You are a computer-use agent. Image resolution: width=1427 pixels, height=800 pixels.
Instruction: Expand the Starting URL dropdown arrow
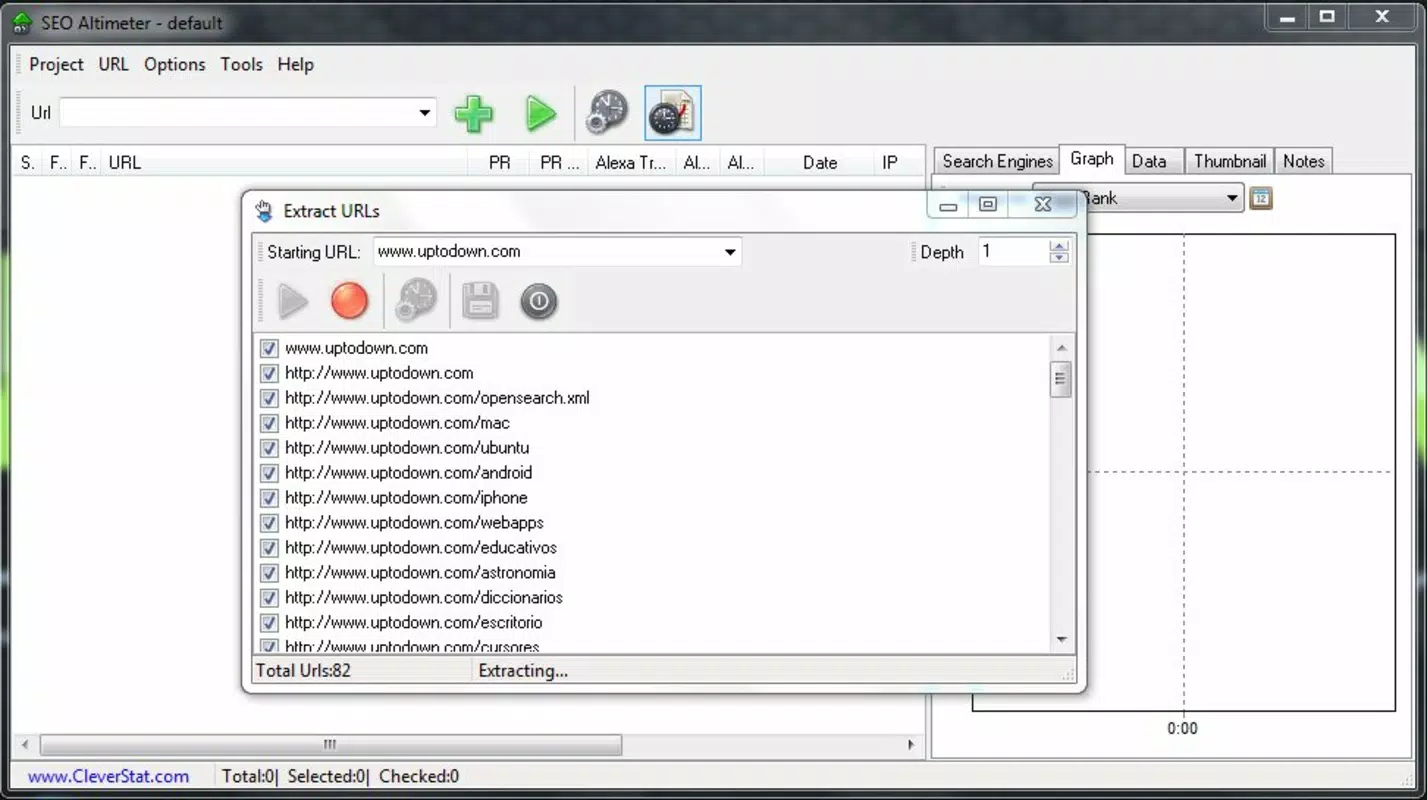tap(731, 252)
